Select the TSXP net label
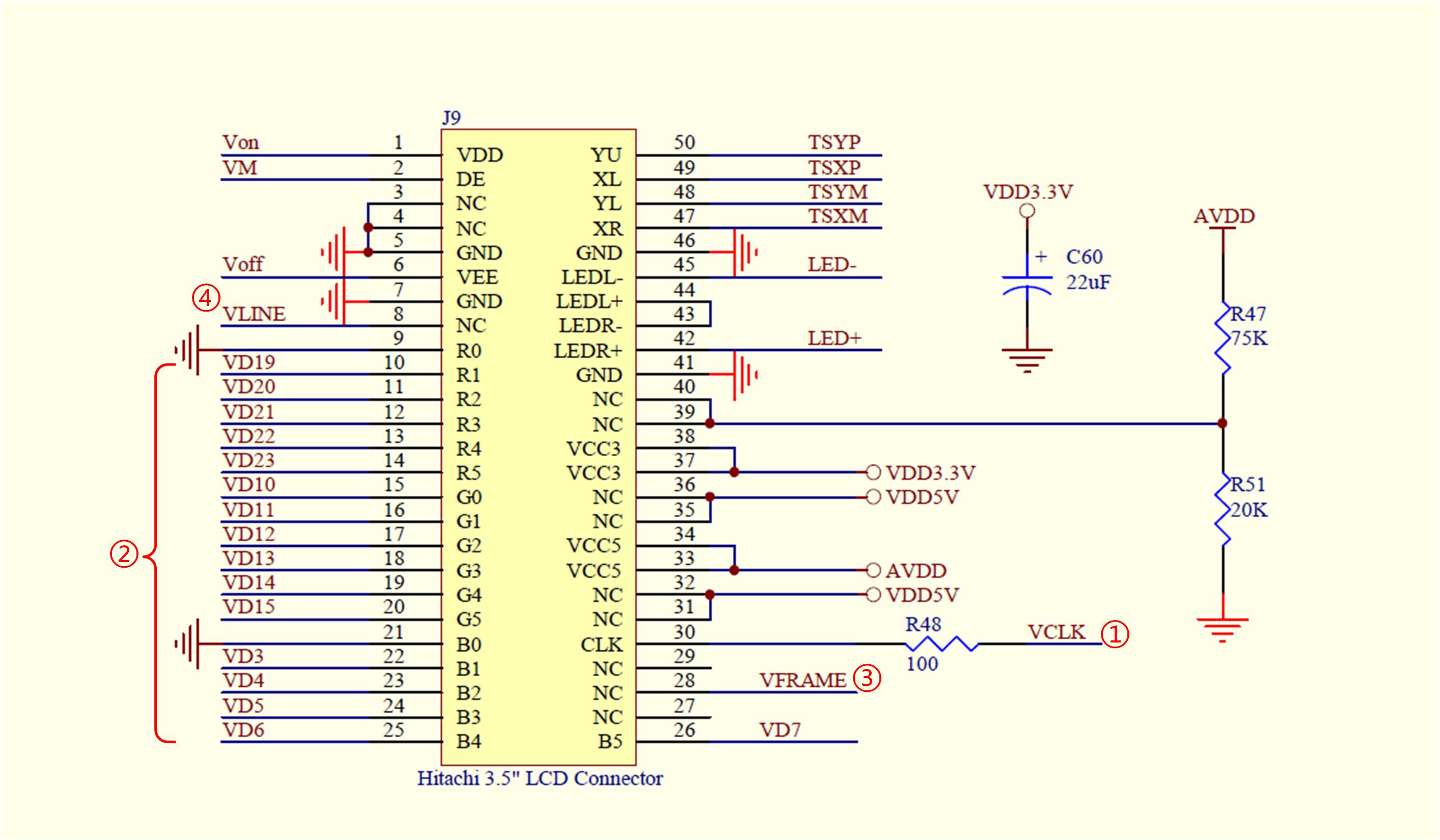 coord(834,167)
